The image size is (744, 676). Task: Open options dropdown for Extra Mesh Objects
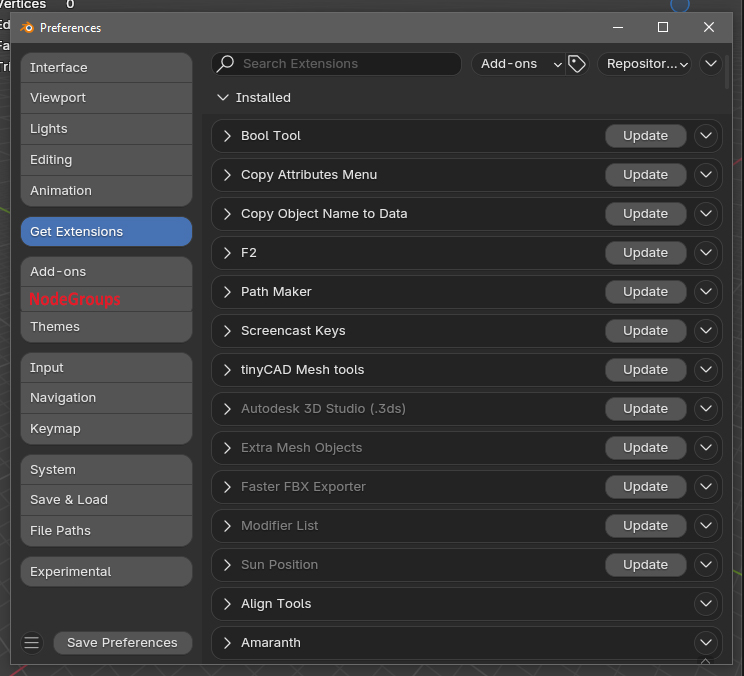point(706,448)
